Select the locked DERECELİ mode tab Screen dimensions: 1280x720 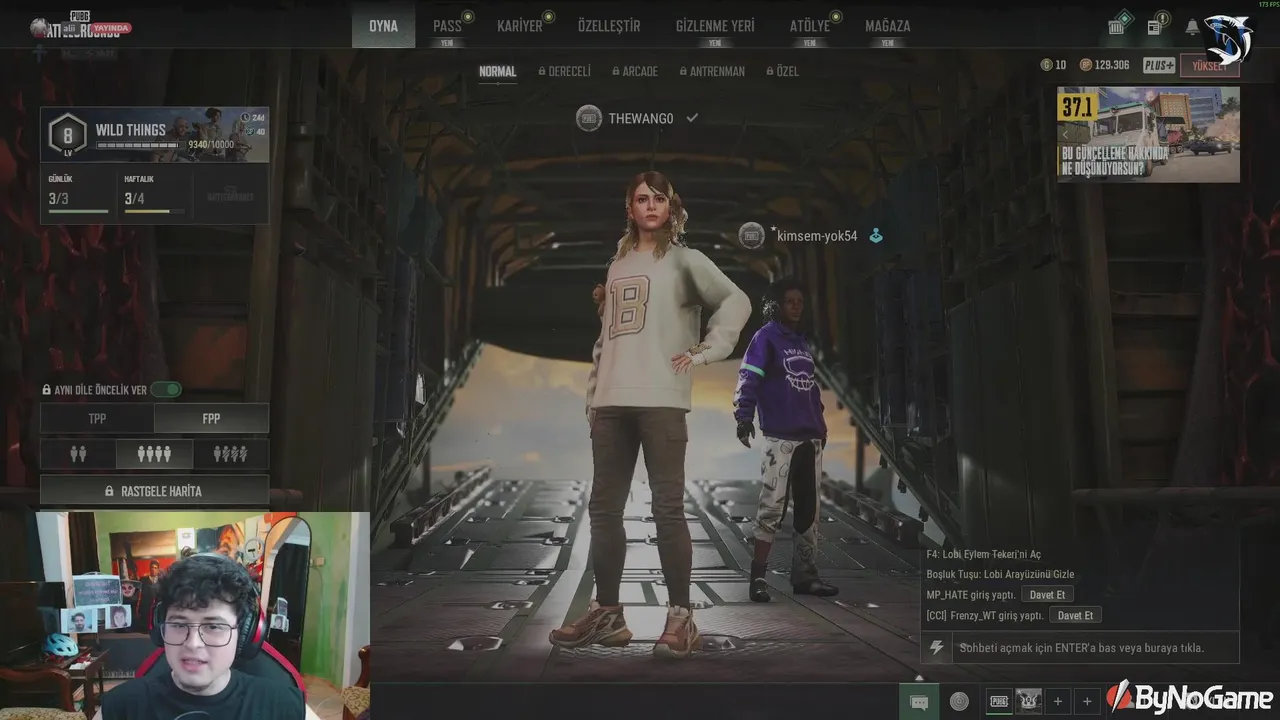pyautogui.click(x=565, y=72)
